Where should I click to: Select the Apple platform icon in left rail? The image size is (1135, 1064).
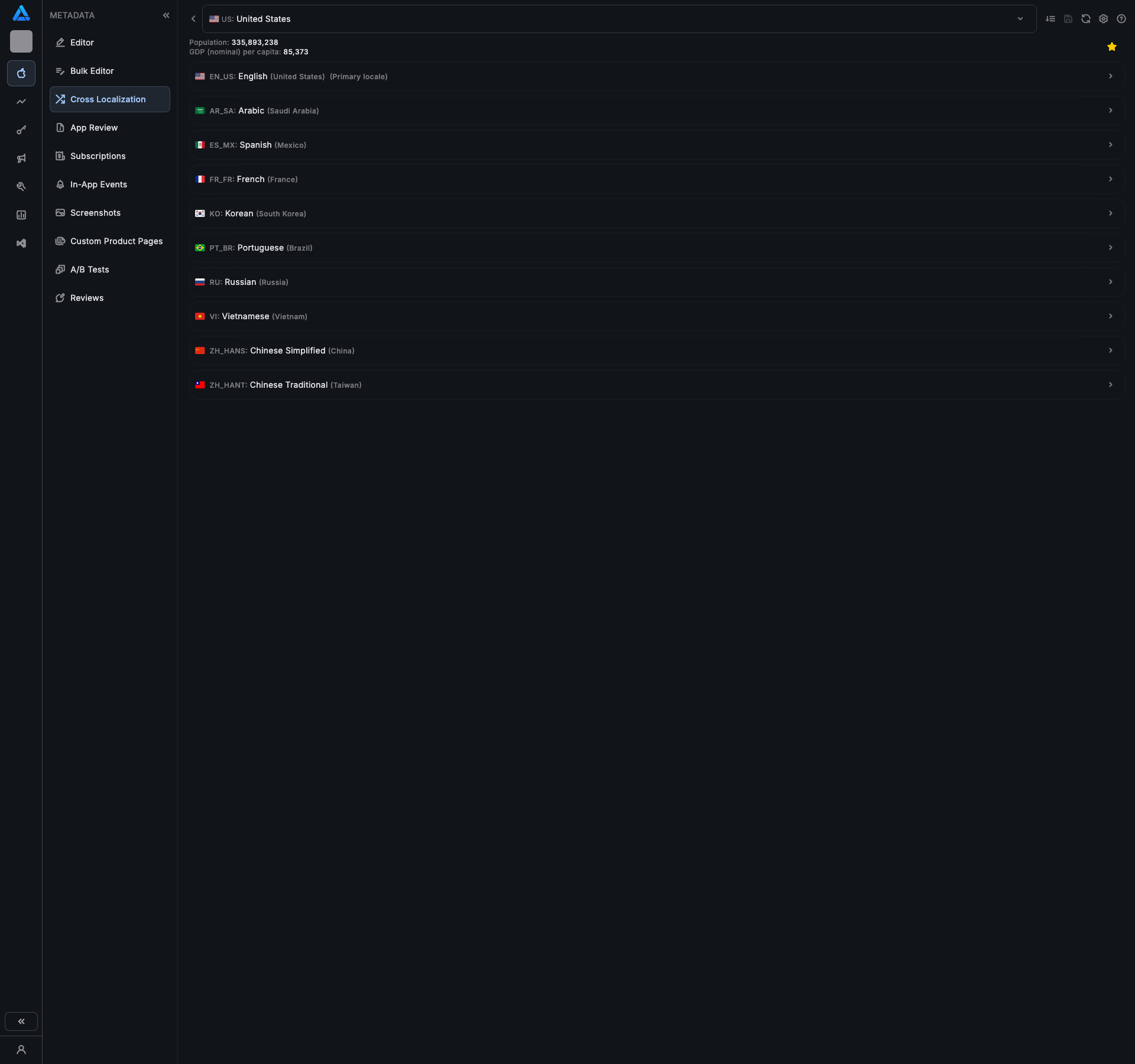click(x=21, y=73)
